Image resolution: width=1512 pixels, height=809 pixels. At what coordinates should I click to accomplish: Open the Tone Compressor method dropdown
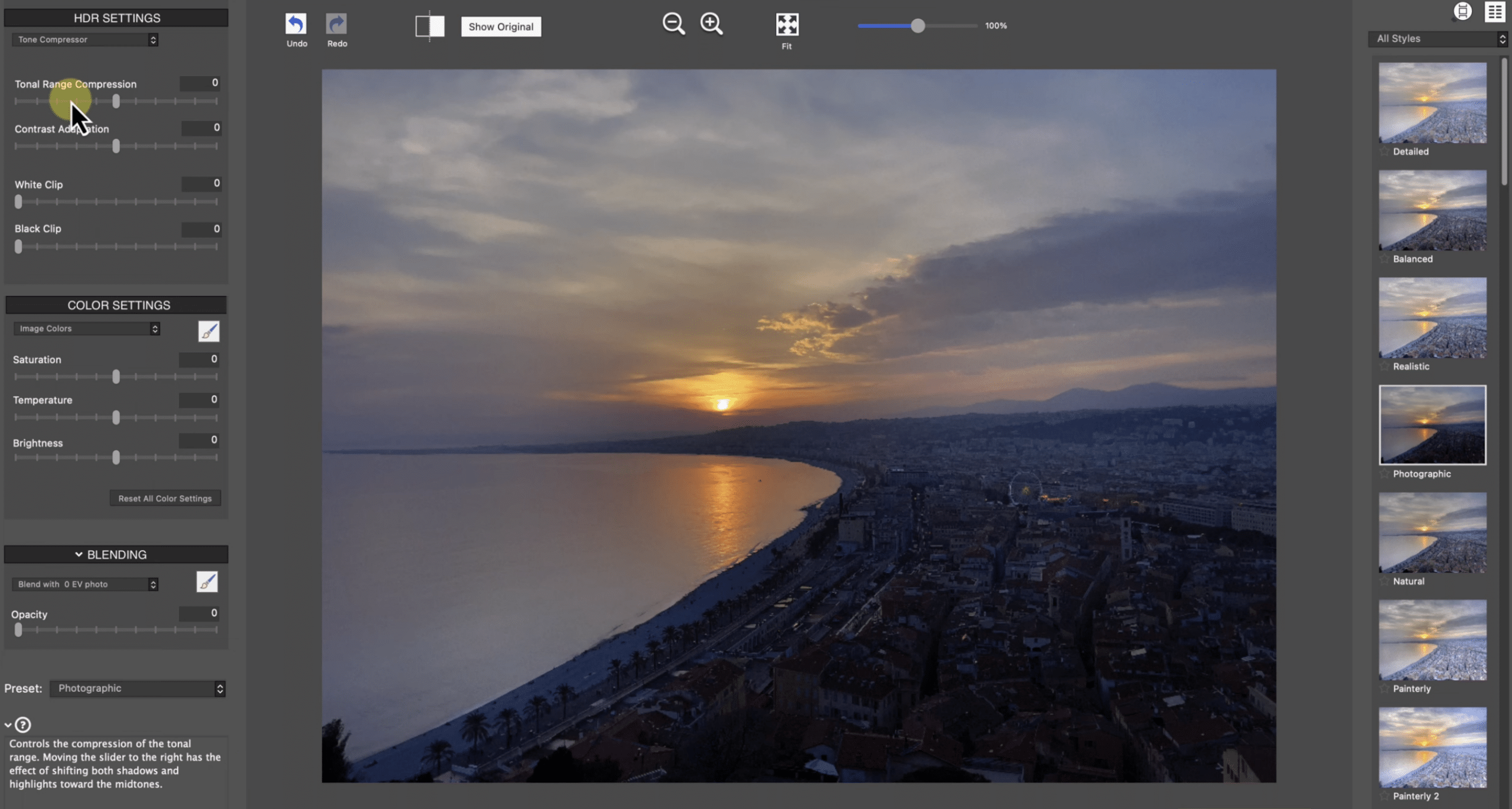tap(85, 40)
